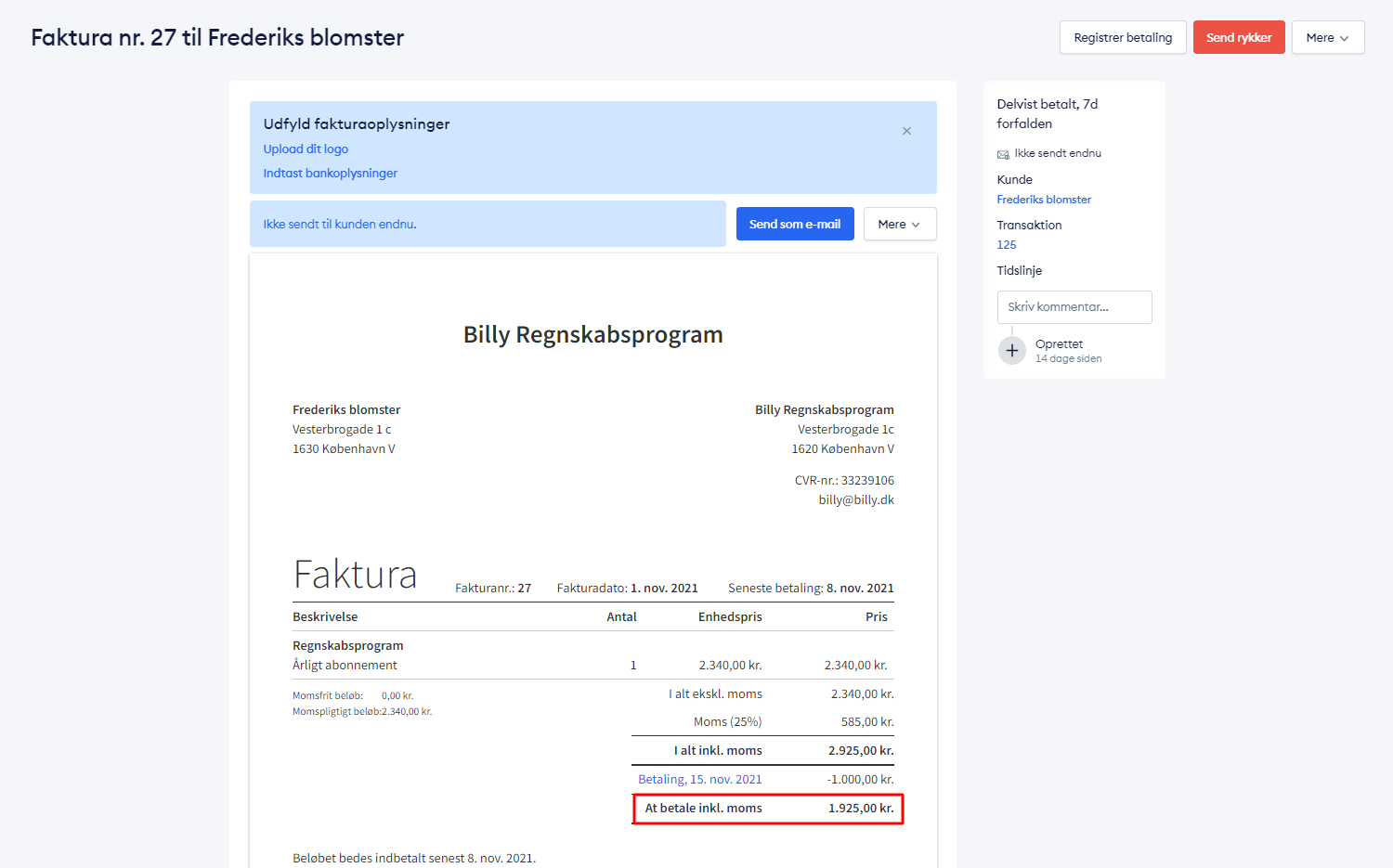Click Registrer betaling button
The image size is (1393, 868).
[1123, 37]
